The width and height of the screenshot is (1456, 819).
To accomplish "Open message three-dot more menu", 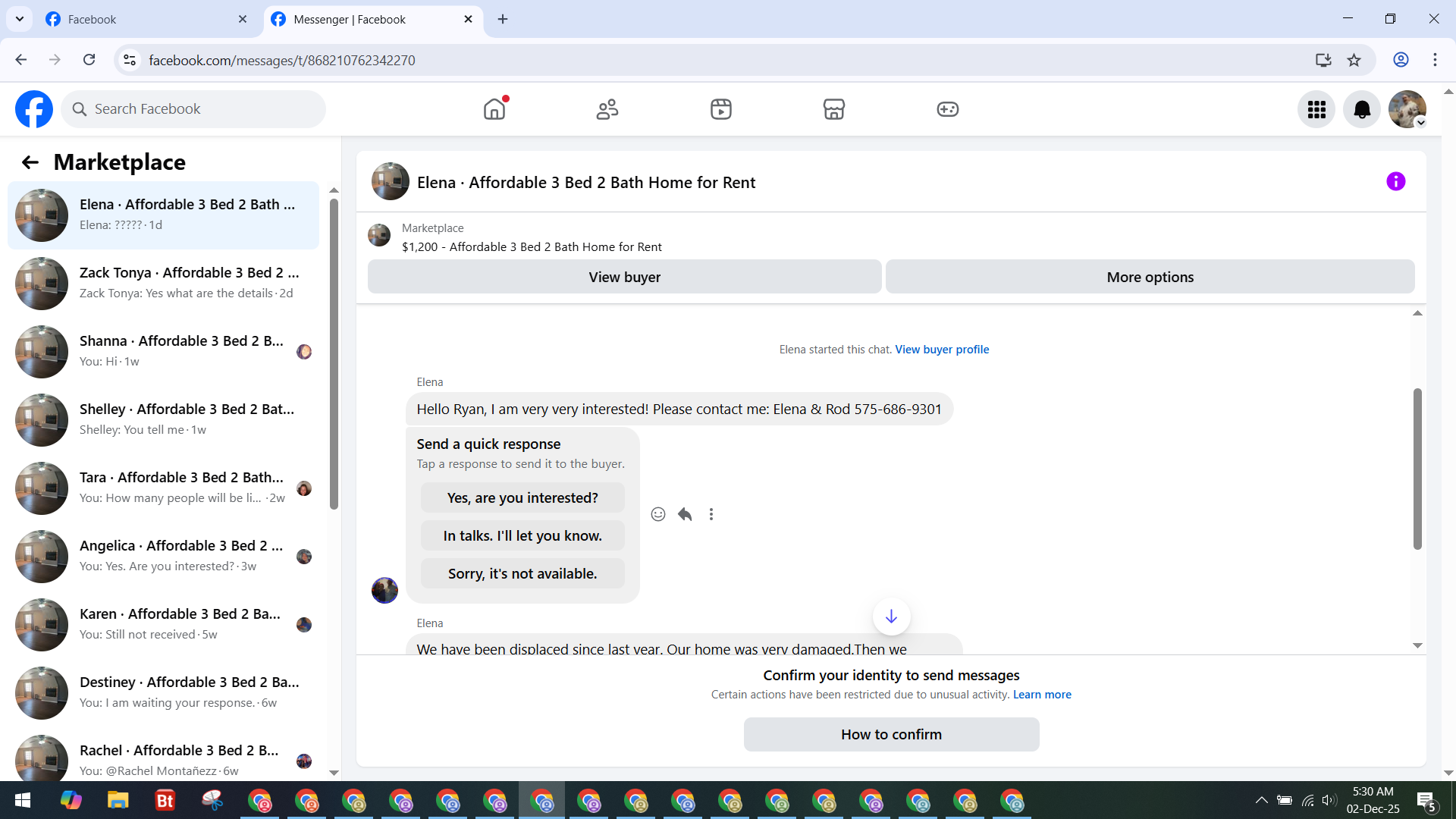I will (x=711, y=514).
